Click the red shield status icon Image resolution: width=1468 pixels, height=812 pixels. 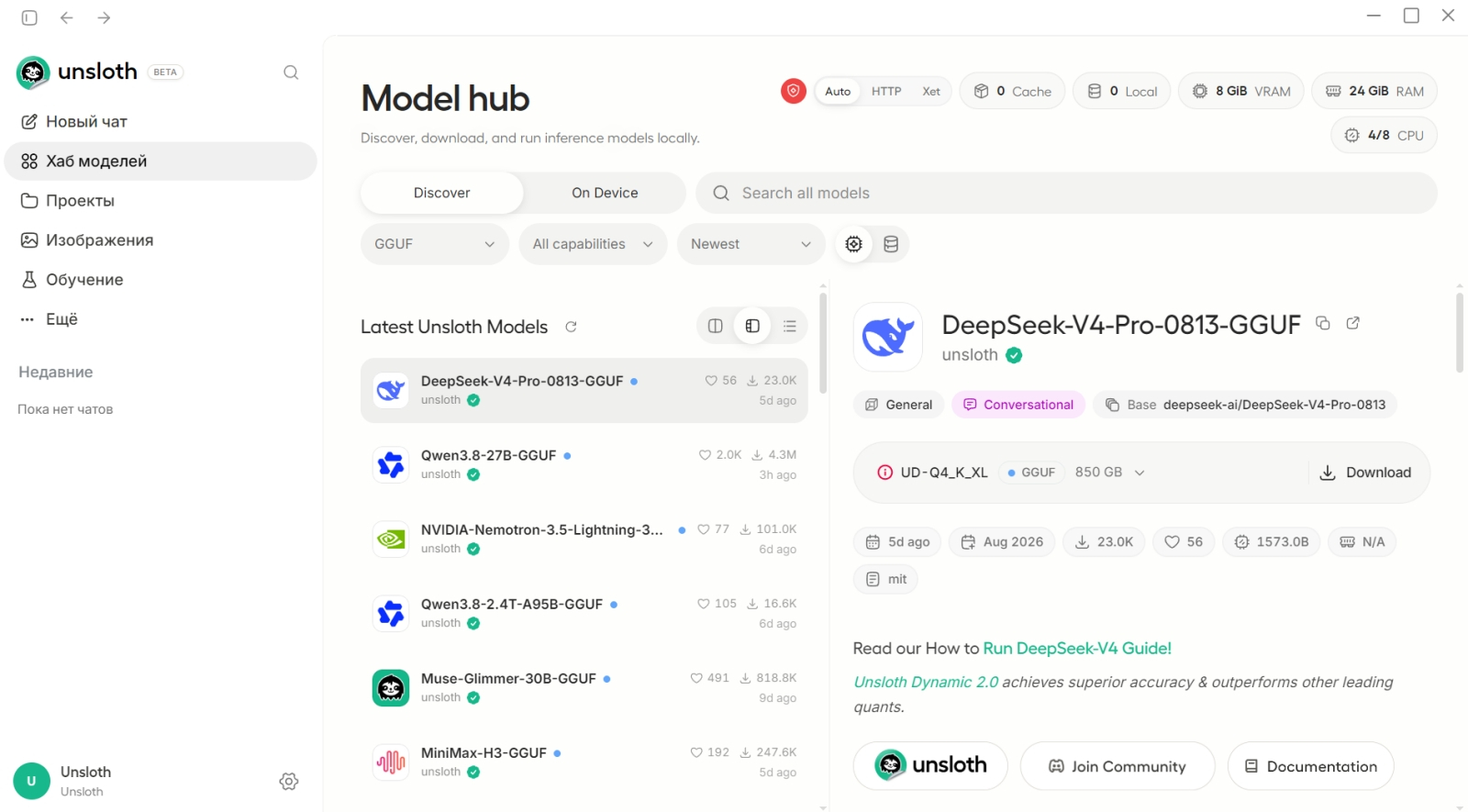pyautogui.click(x=794, y=91)
